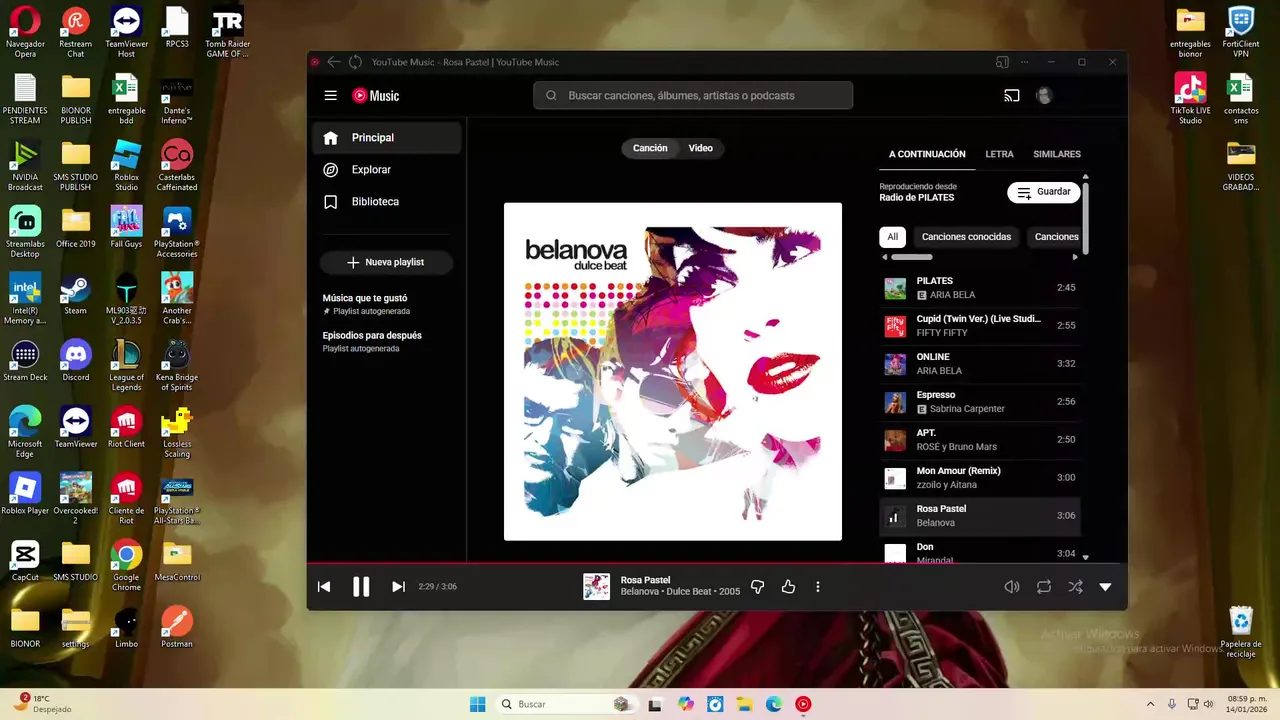Open the hamburger guide menu in YouTube Music
Image resolution: width=1280 pixels, height=720 pixels.
[x=331, y=96]
